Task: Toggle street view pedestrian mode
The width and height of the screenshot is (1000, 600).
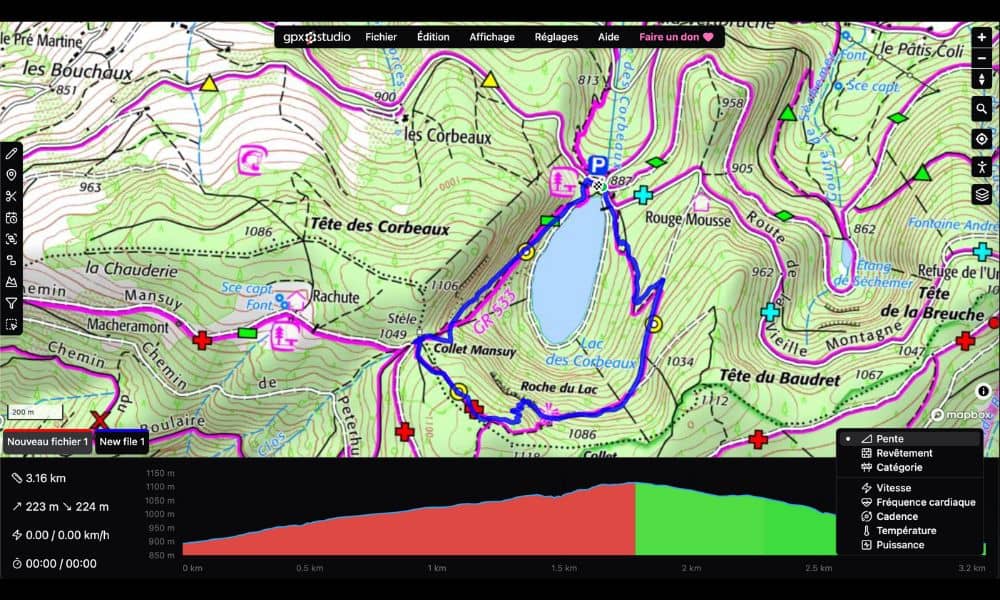Action: (981, 166)
